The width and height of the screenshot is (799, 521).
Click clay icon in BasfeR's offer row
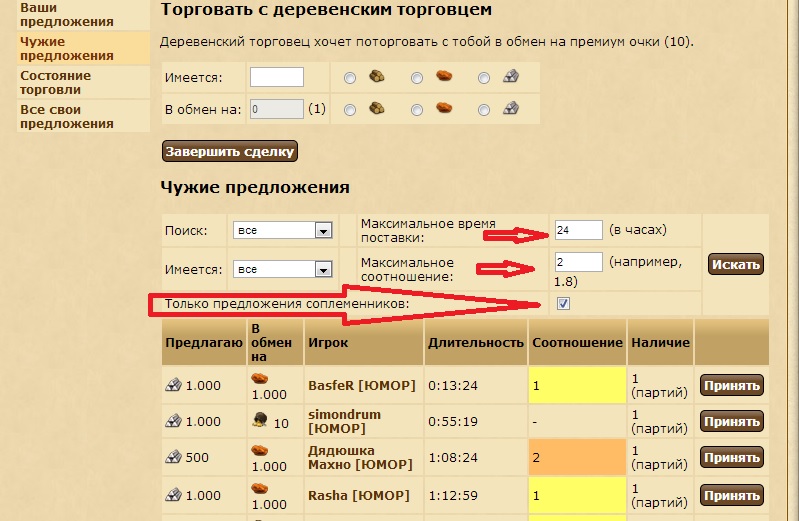click(259, 378)
